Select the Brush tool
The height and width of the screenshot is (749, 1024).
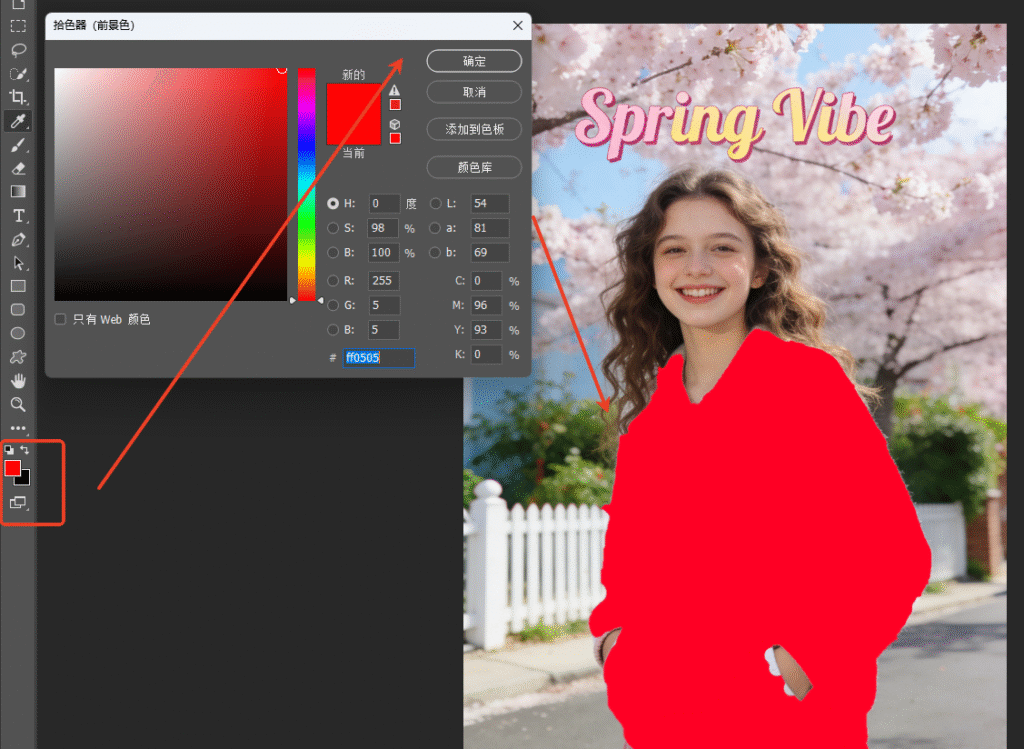18,146
